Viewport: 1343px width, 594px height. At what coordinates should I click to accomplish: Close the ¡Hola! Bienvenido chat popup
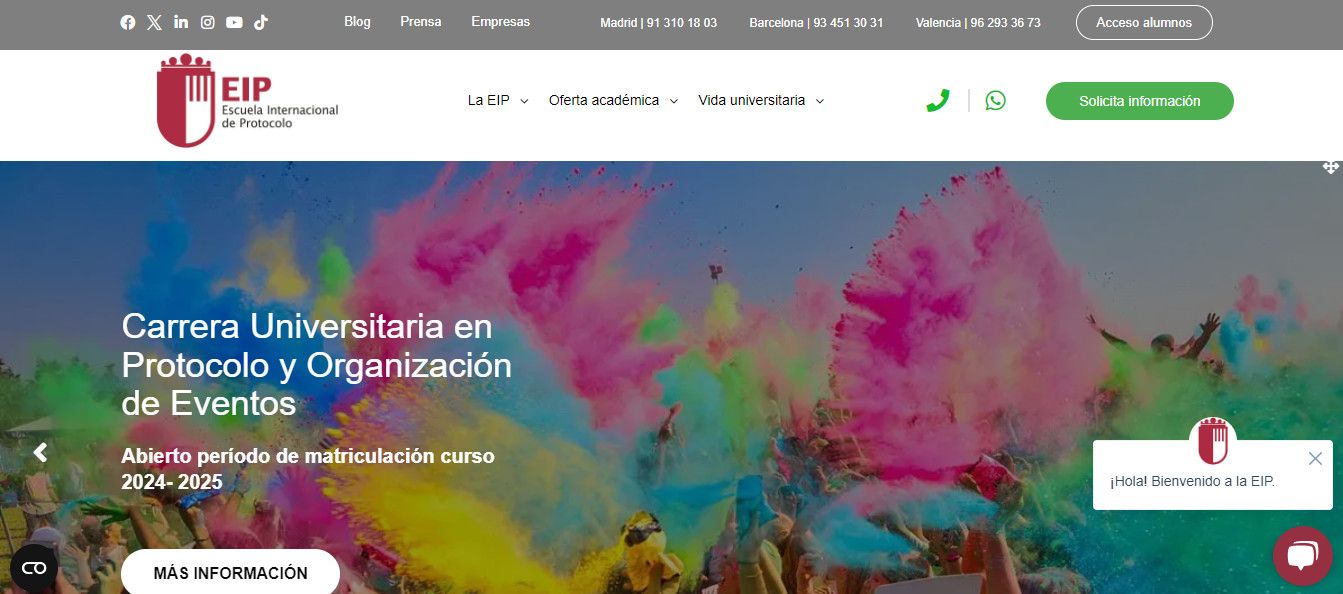click(1315, 459)
